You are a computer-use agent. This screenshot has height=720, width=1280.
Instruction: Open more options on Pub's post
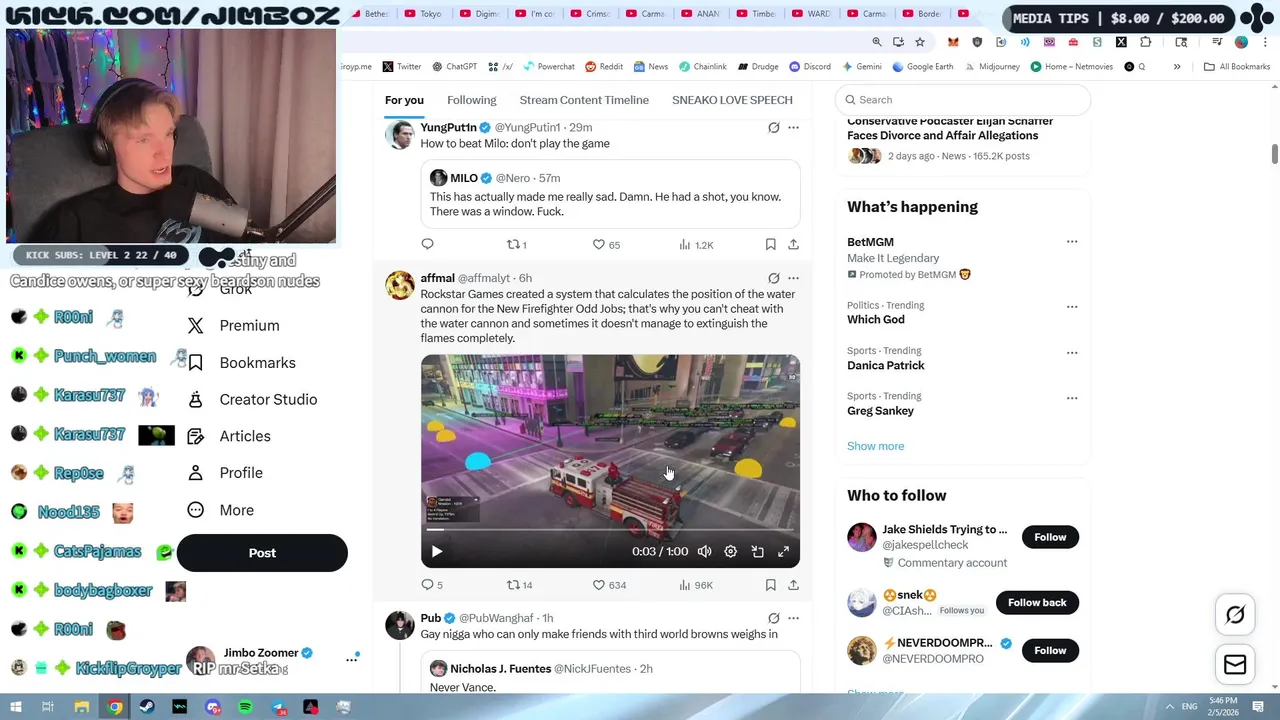pos(793,618)
